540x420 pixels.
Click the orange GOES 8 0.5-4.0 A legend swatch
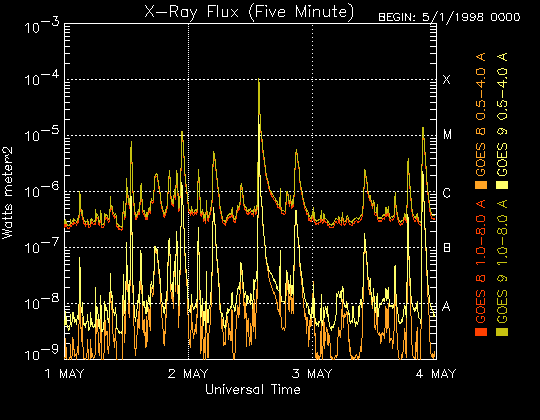tap(481, 185)
